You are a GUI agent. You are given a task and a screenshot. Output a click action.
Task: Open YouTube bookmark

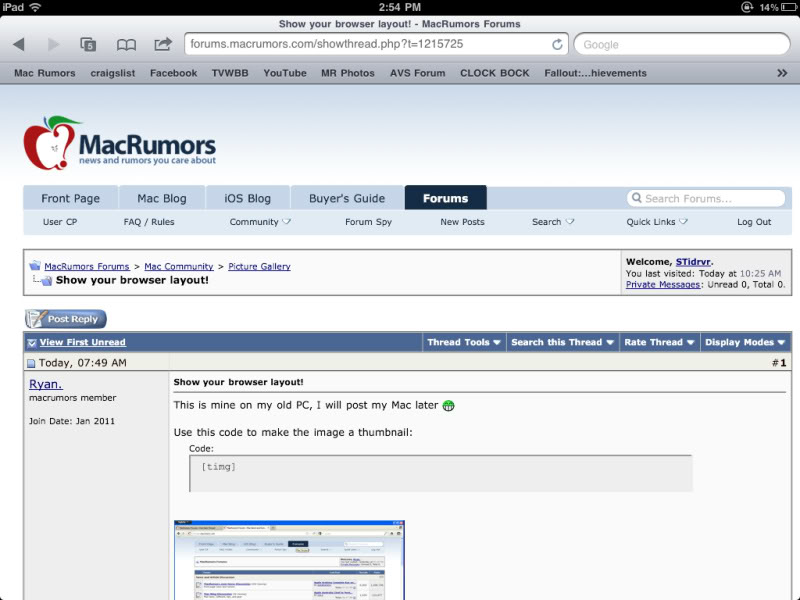click(285, 73)
